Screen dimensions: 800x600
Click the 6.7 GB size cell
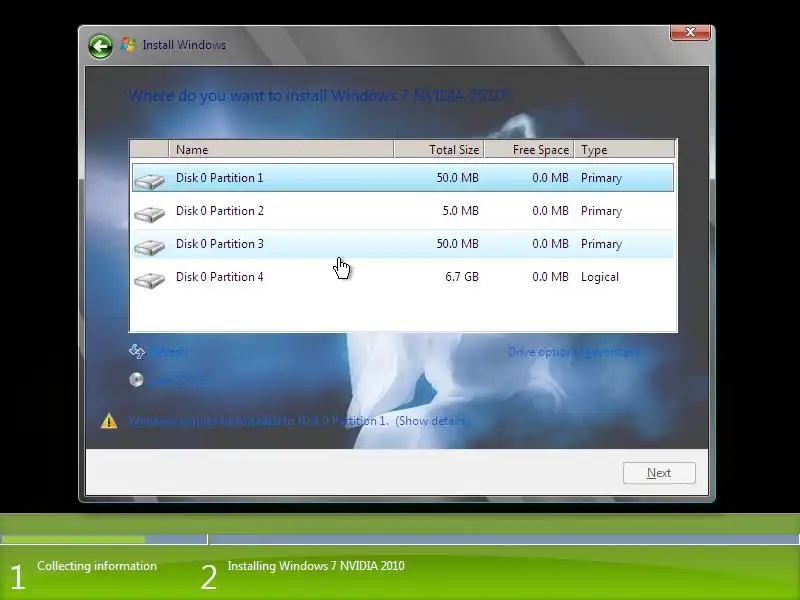[x=462, y=277]
